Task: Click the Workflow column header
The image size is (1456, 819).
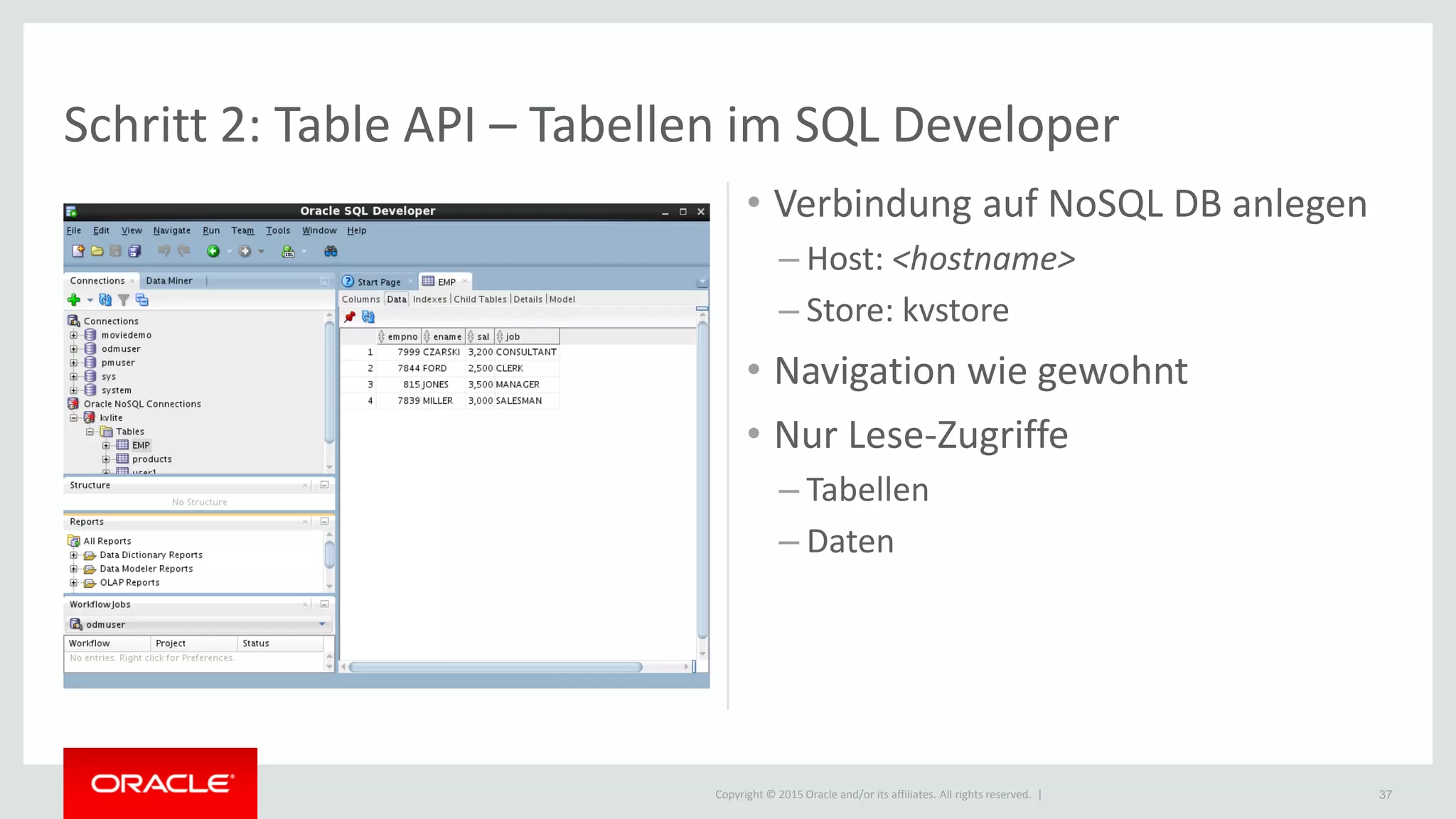Action: point(107,643)
